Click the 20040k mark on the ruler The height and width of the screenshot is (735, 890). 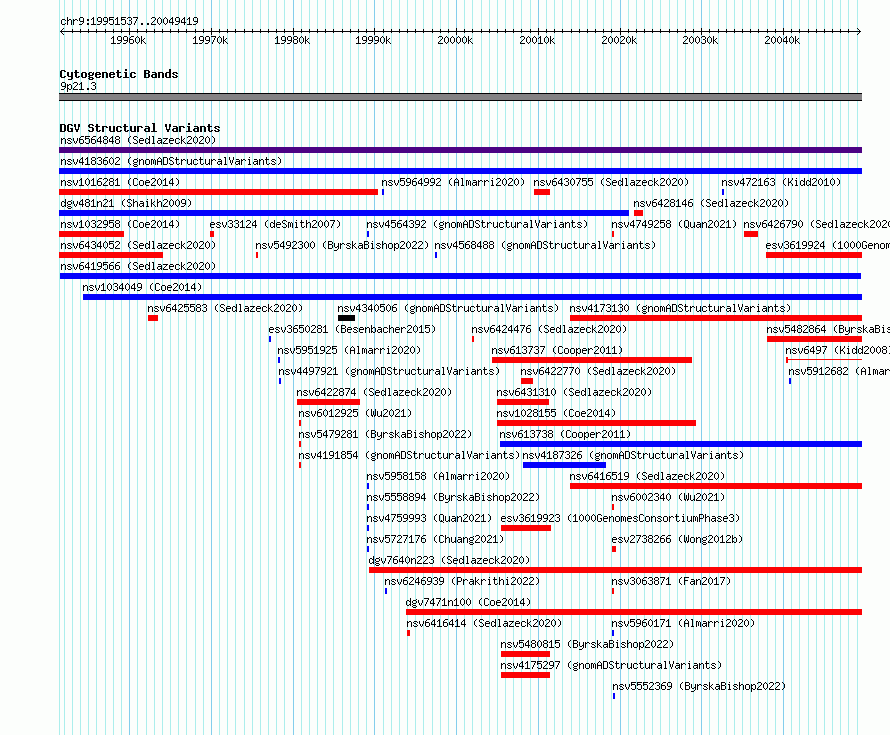tap(782, 40)
